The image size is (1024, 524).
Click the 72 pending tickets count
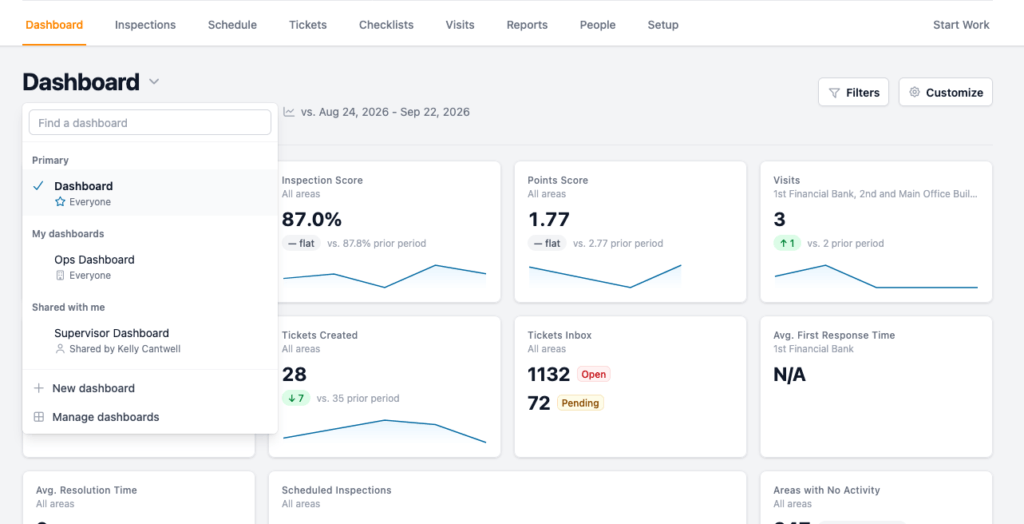[x=539, y=403]
